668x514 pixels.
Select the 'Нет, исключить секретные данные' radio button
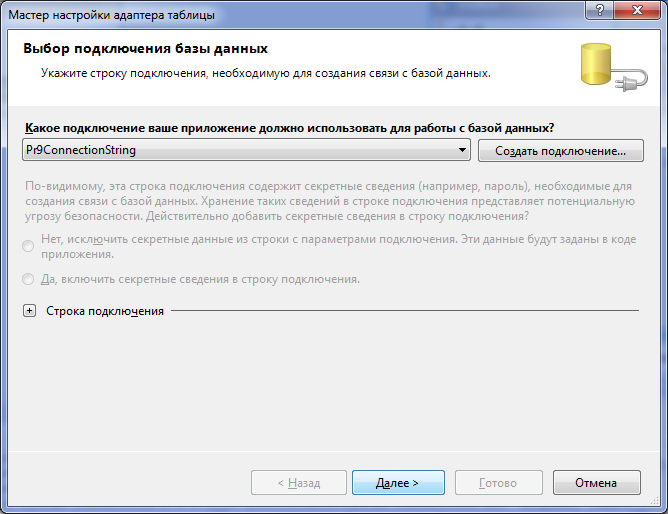[28, 246]
